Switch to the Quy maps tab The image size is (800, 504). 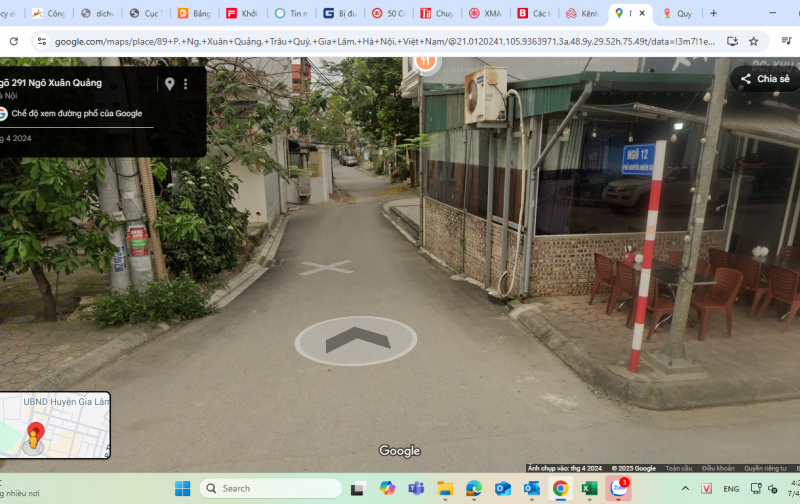point(679,13)
